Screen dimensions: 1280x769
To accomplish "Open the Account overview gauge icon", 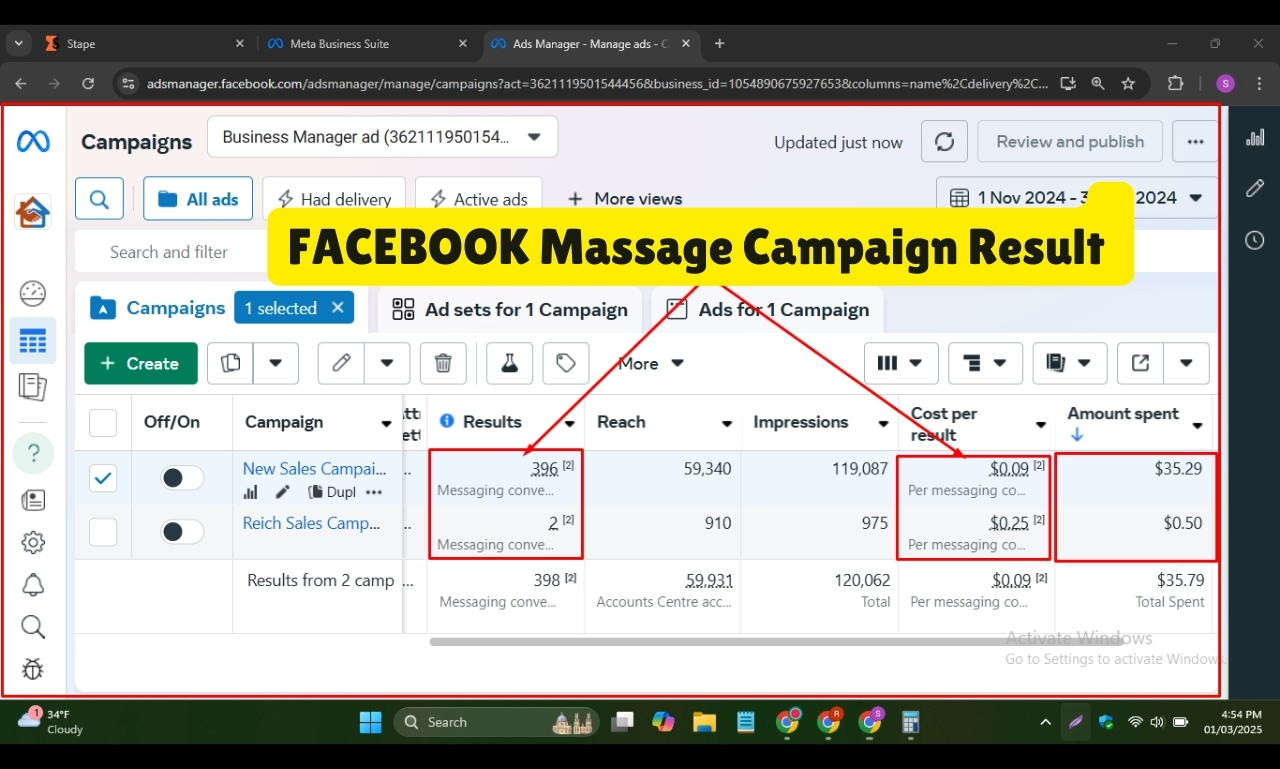I will pyautogui.click(x=33, y=293).
